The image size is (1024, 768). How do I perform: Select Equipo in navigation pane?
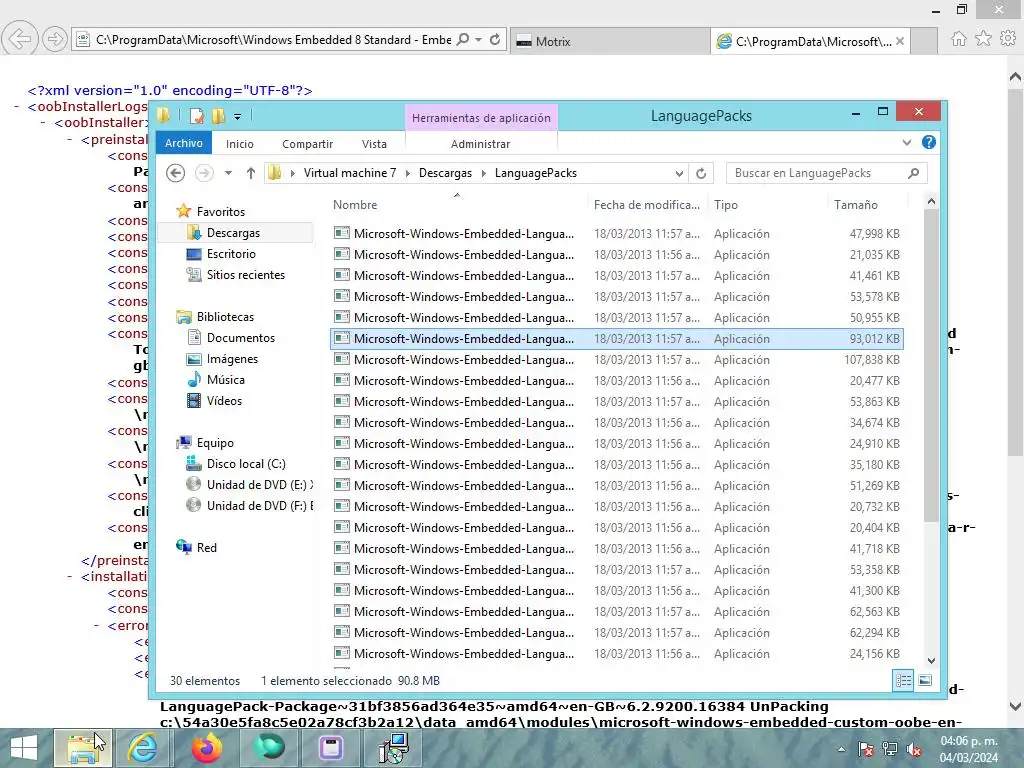[x=215, y=443]
